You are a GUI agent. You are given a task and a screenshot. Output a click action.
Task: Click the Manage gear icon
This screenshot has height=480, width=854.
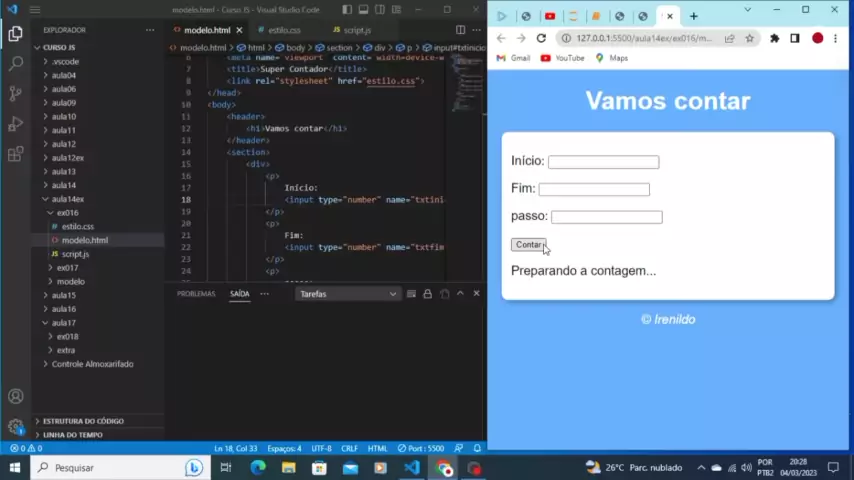[x=15, y=426]
